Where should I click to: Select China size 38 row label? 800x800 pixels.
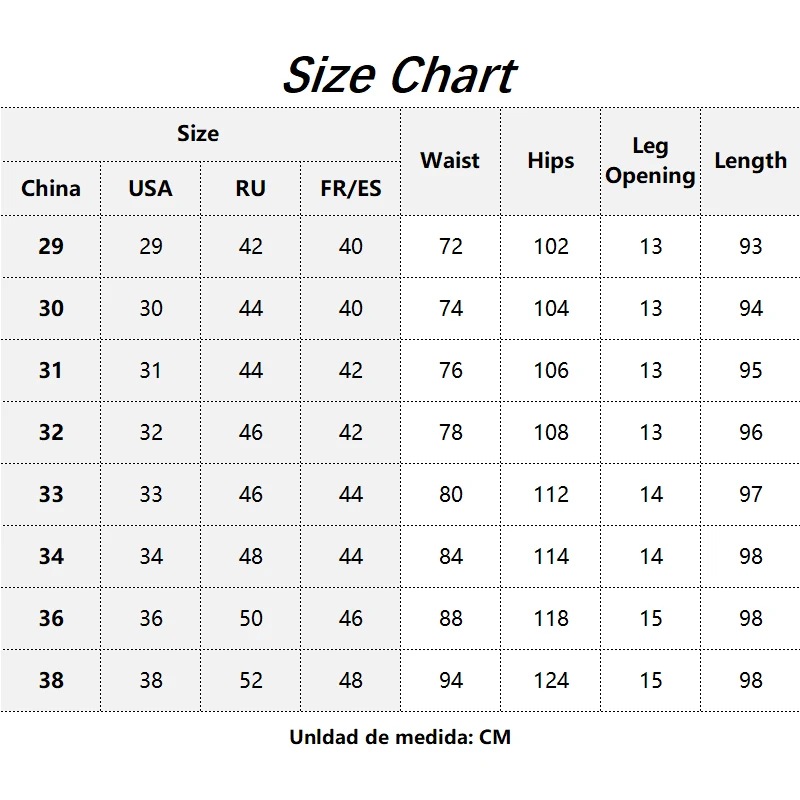pyautogui.click(x=50, y=680)
